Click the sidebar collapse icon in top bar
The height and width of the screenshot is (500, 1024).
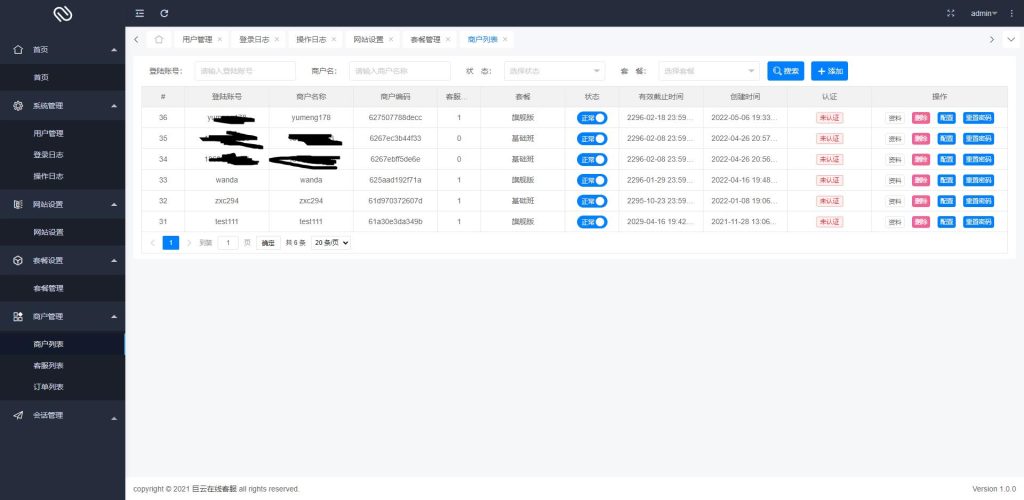pos(139,13)
